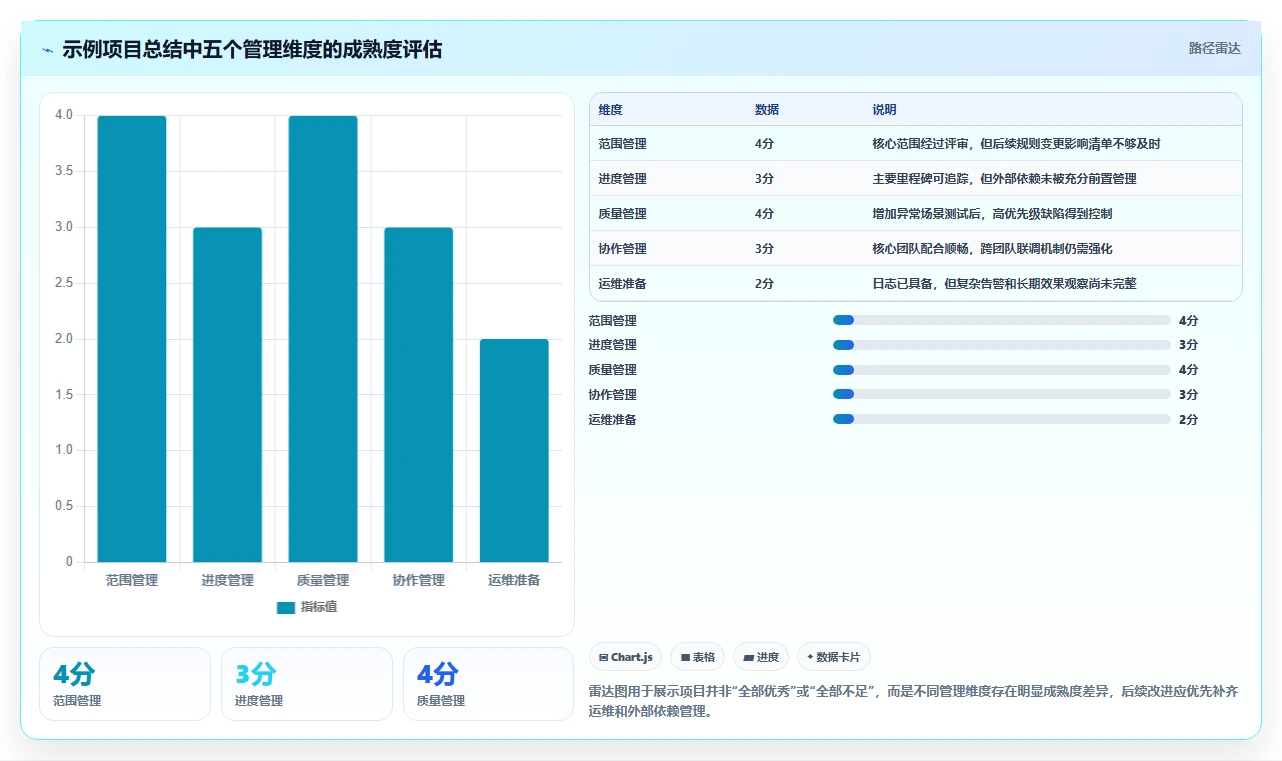The image size is (1282, 761).
Task: Select the 数据卡片 tag chip
Action: (833, 657)
